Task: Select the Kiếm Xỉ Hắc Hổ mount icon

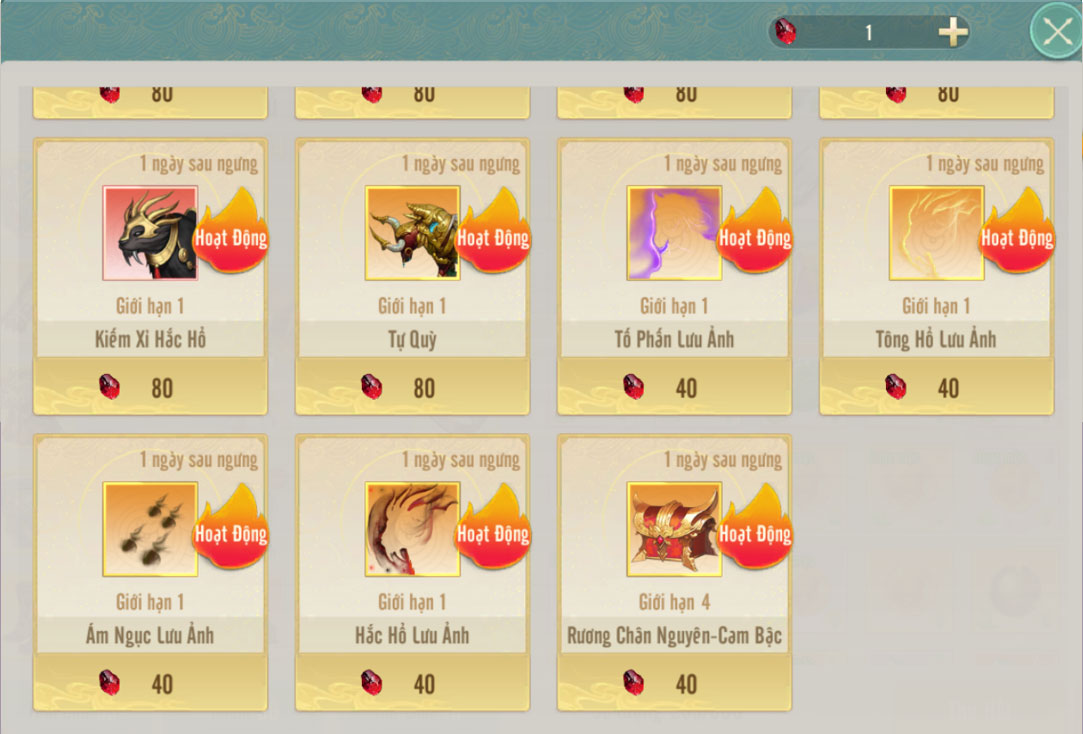Action: click(150, 233)
